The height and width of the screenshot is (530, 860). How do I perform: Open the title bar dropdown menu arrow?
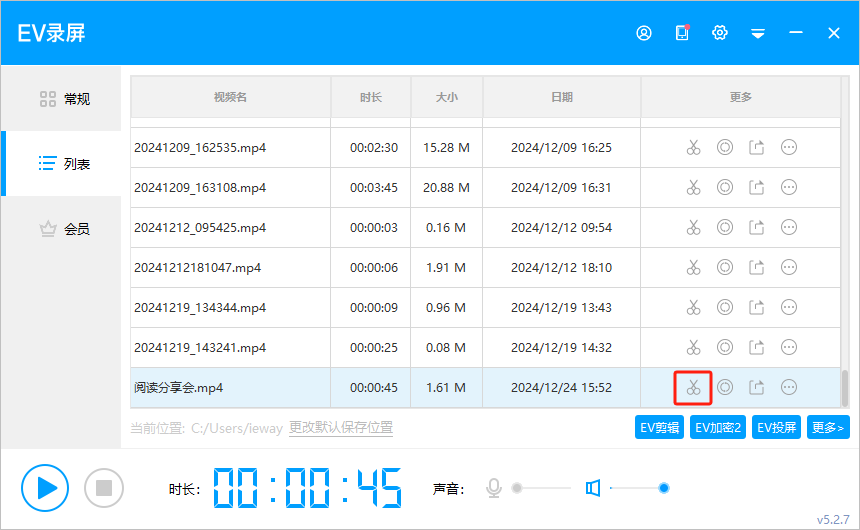(758, 33)
